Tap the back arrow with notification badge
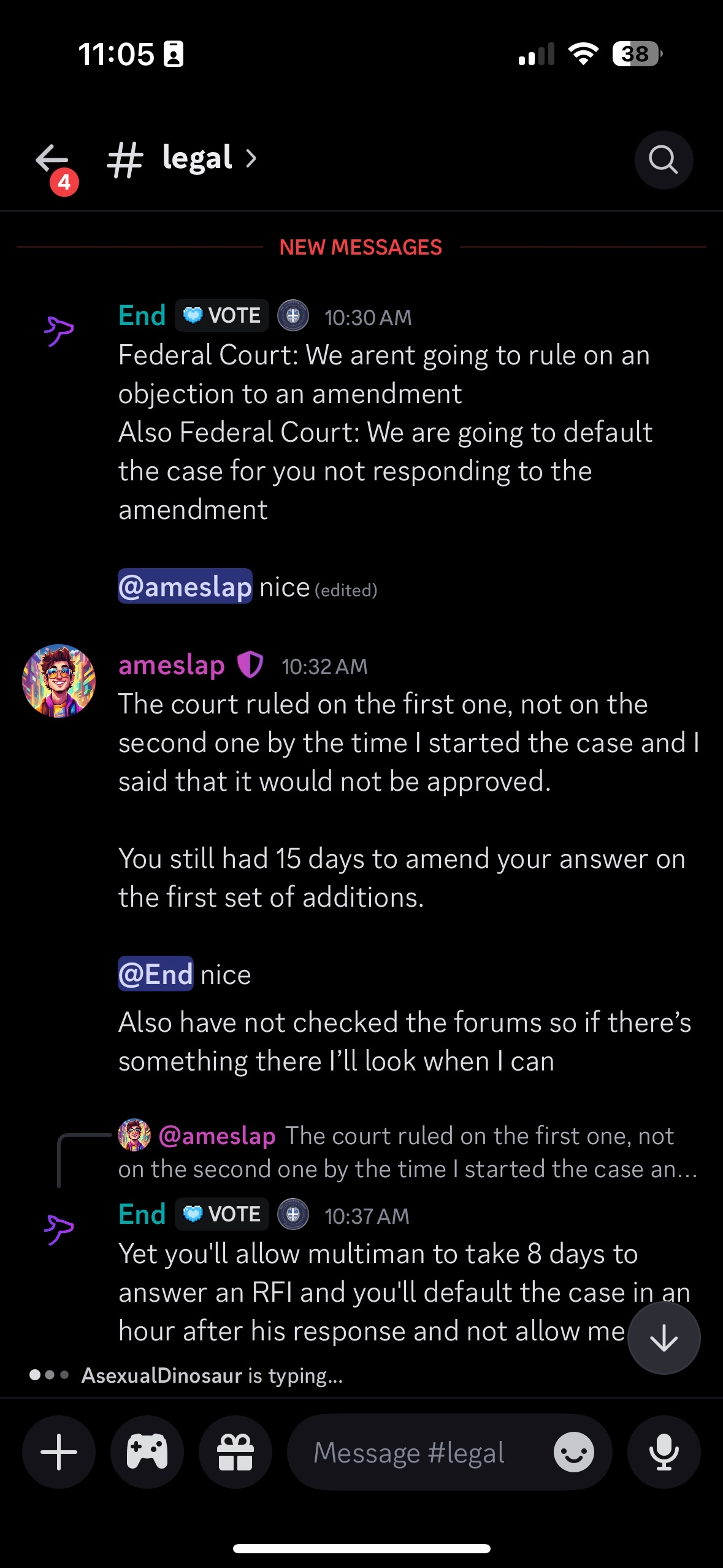723x1568 pixels. click(x=54, y=164)
